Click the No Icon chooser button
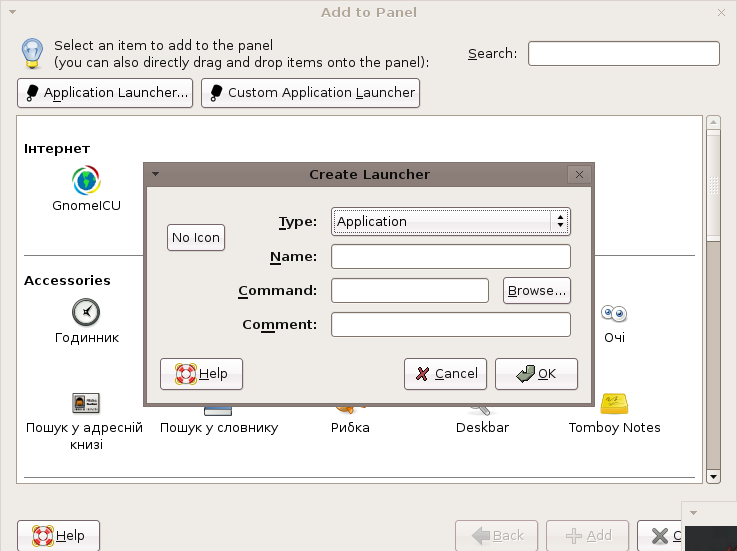Image resolution: width=737 pixels, height=551 pixels. pos(196,237)
